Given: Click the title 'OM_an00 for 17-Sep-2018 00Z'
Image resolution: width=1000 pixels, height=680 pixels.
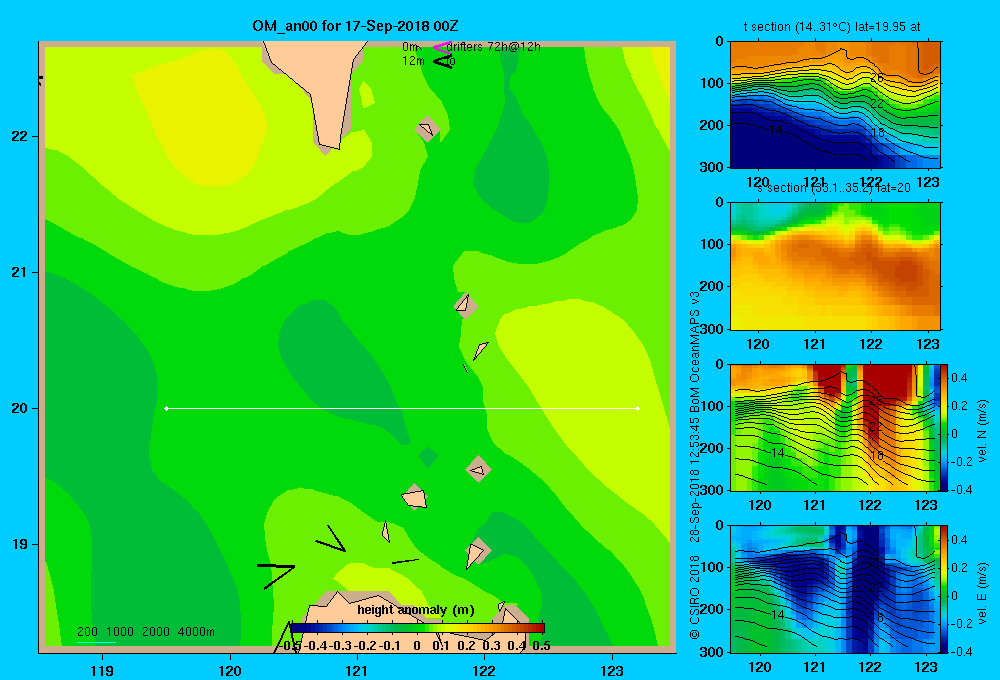Looking at the screenshot, I should click(x=355, y=26).
